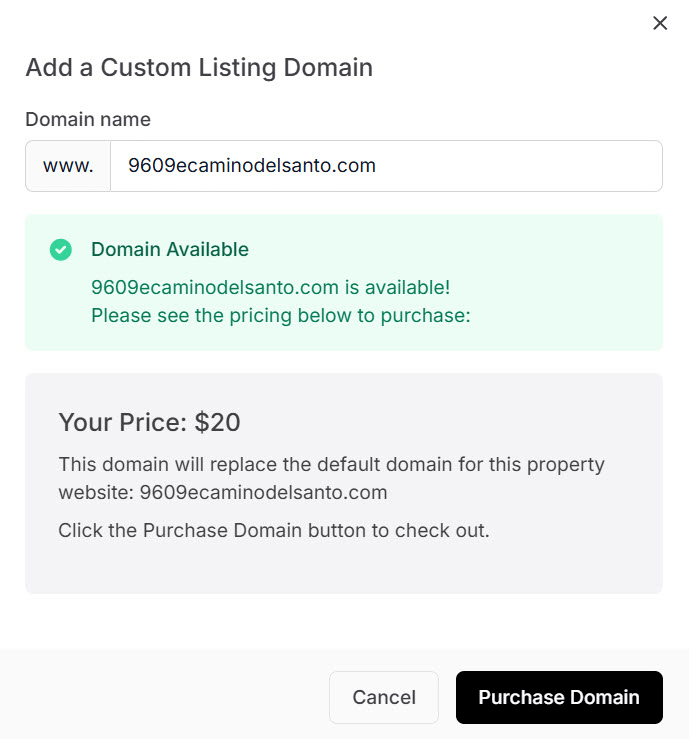Click the default domain name in the pricing panel

pyautogui.click(x=263, y=492)
